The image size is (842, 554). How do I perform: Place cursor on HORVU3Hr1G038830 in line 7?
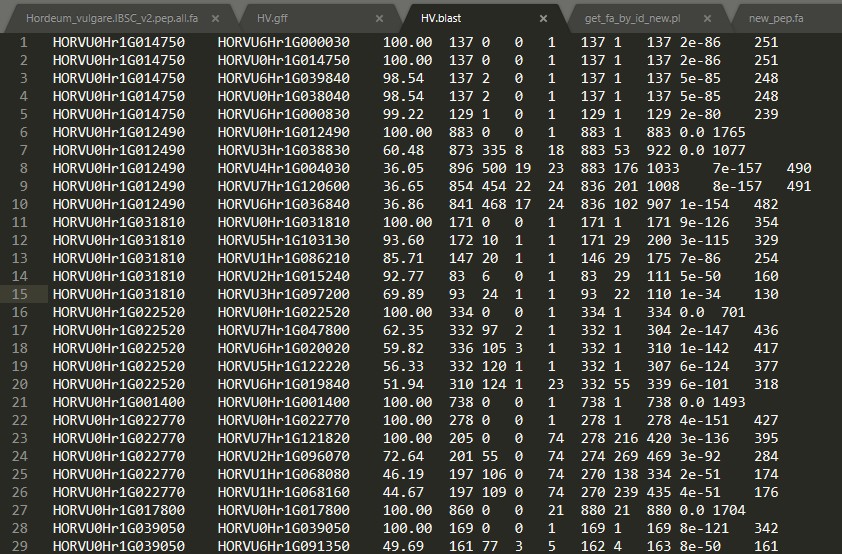coord(284,150)
